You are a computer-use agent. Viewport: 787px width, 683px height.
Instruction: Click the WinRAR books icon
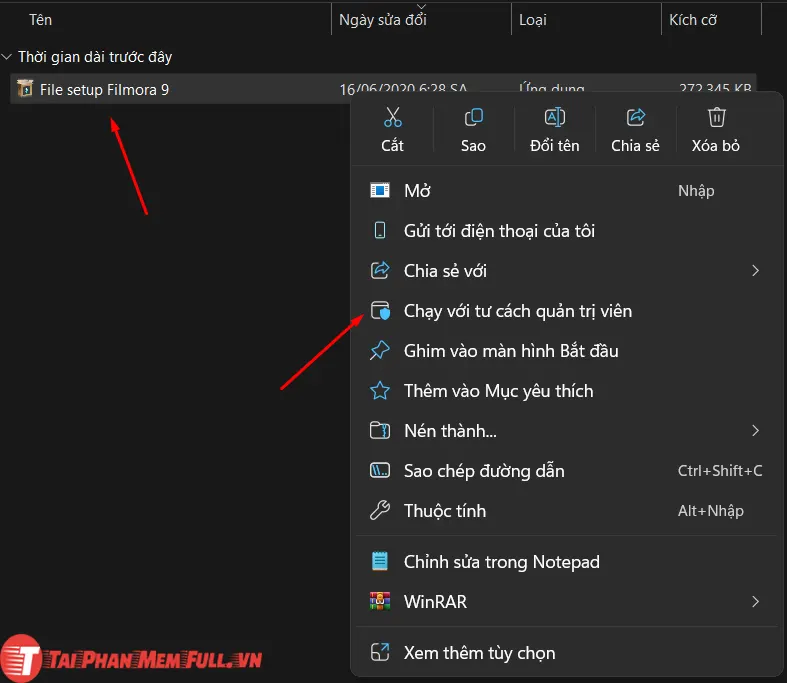click(x=380, y=601)
